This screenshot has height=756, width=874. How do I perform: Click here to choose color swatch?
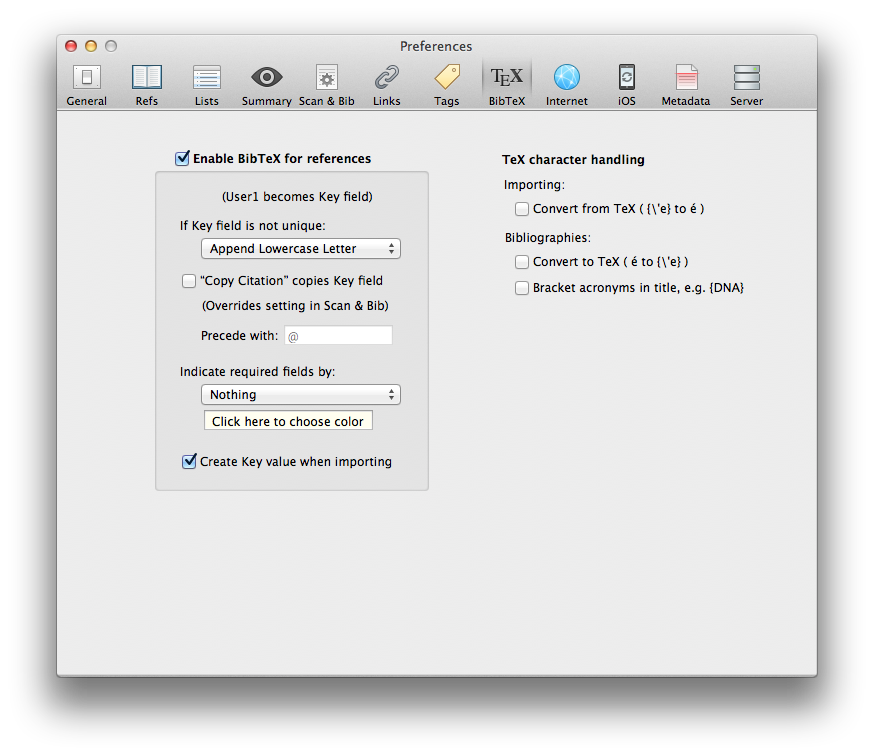click(288, 421)
